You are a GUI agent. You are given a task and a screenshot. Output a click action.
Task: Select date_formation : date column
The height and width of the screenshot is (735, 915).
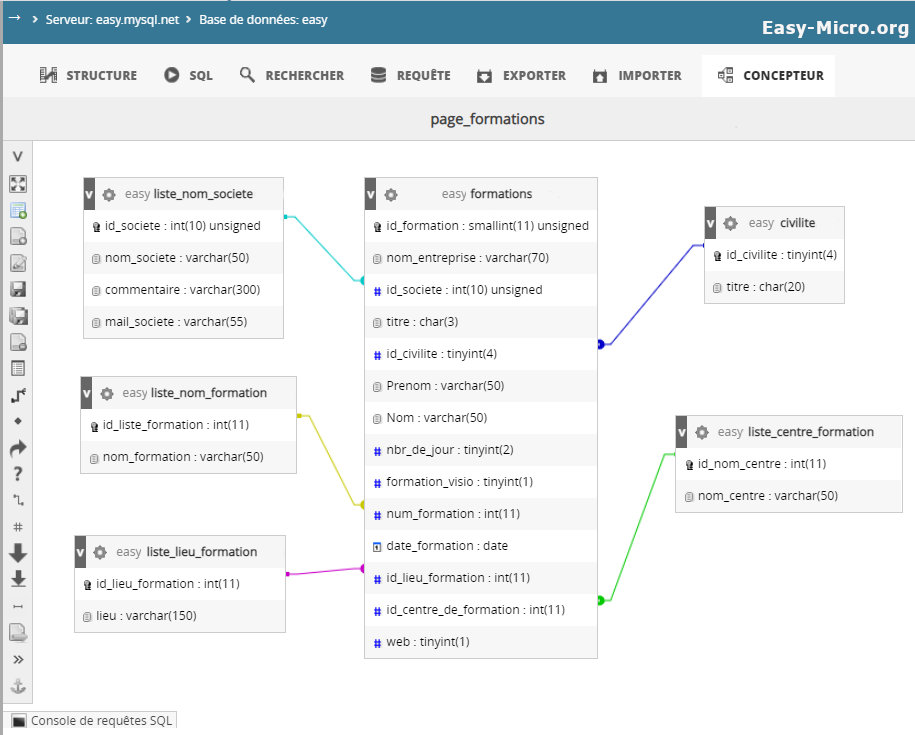[481, 546]
